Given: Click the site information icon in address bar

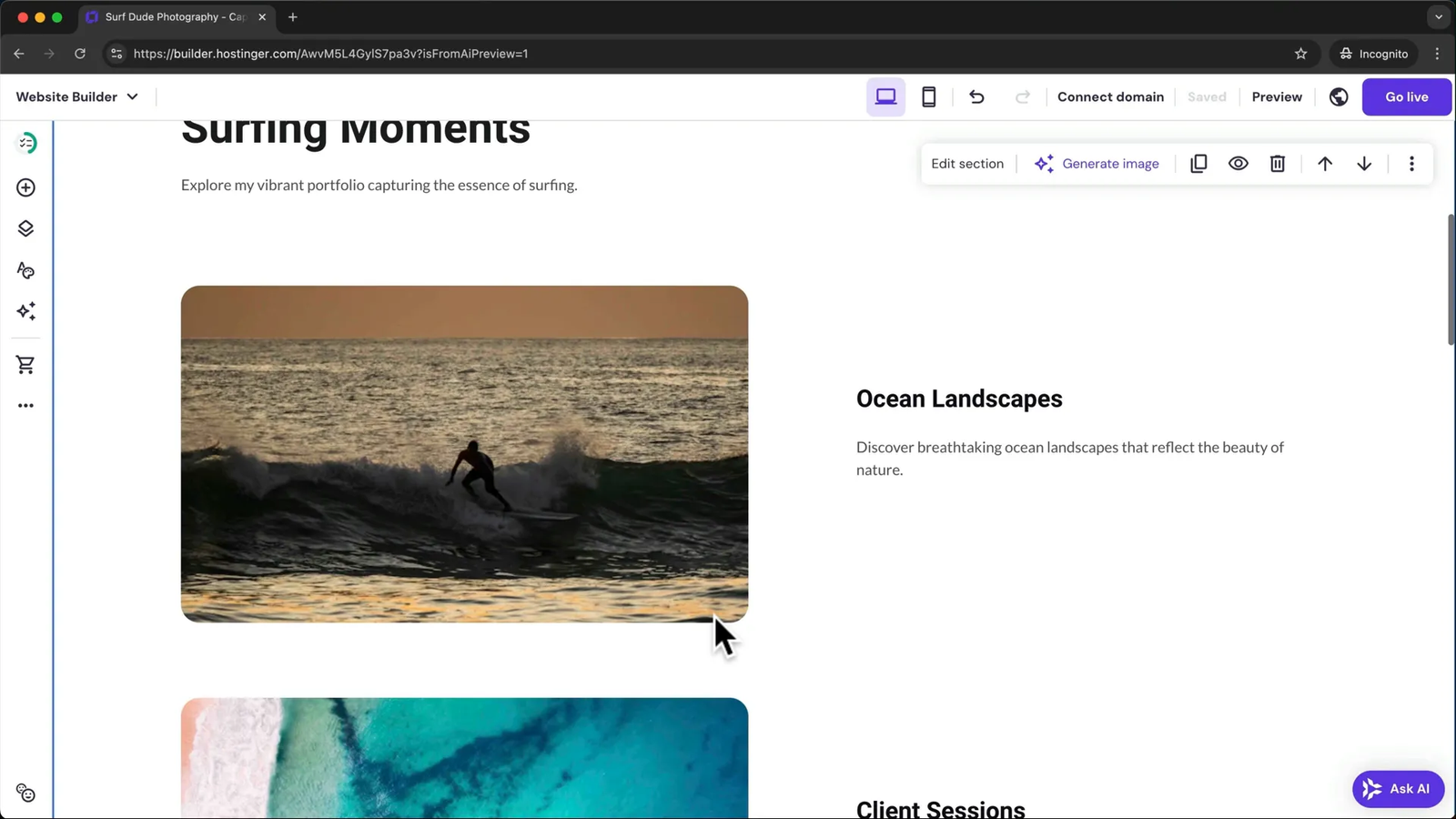Looking at the screenshot, I should 116,54.
